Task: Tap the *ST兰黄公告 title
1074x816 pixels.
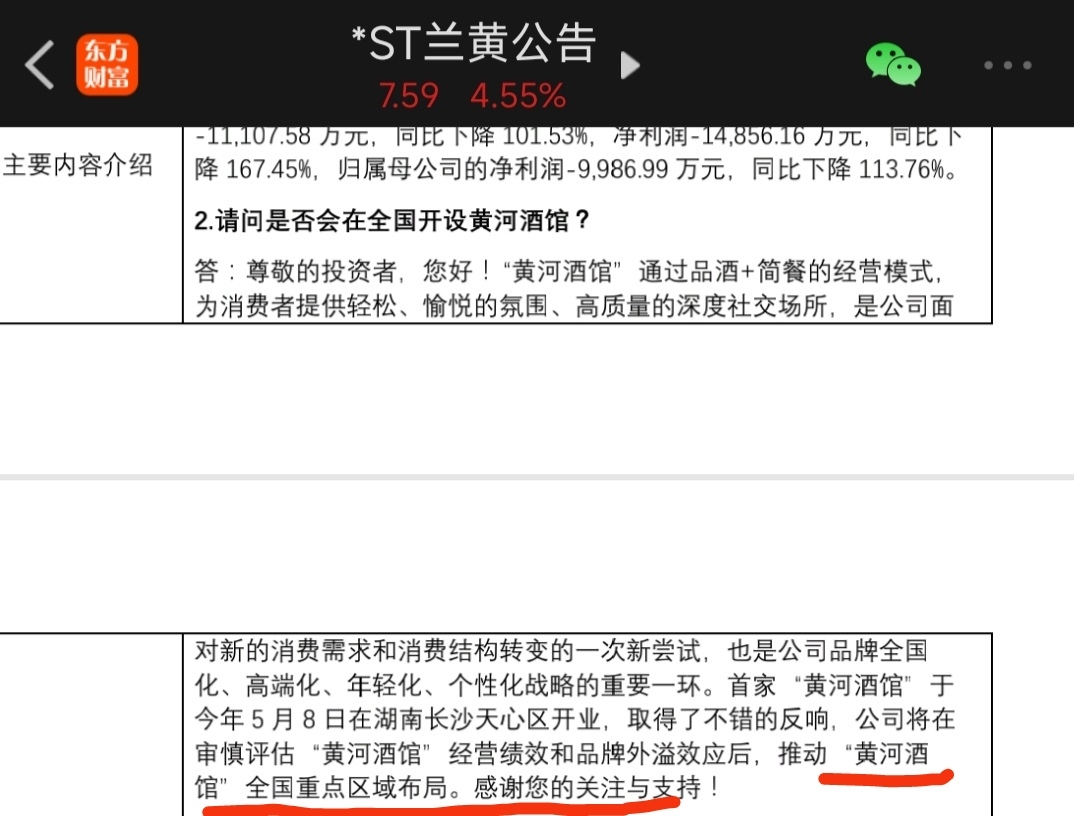Action: tap(473, 42)
